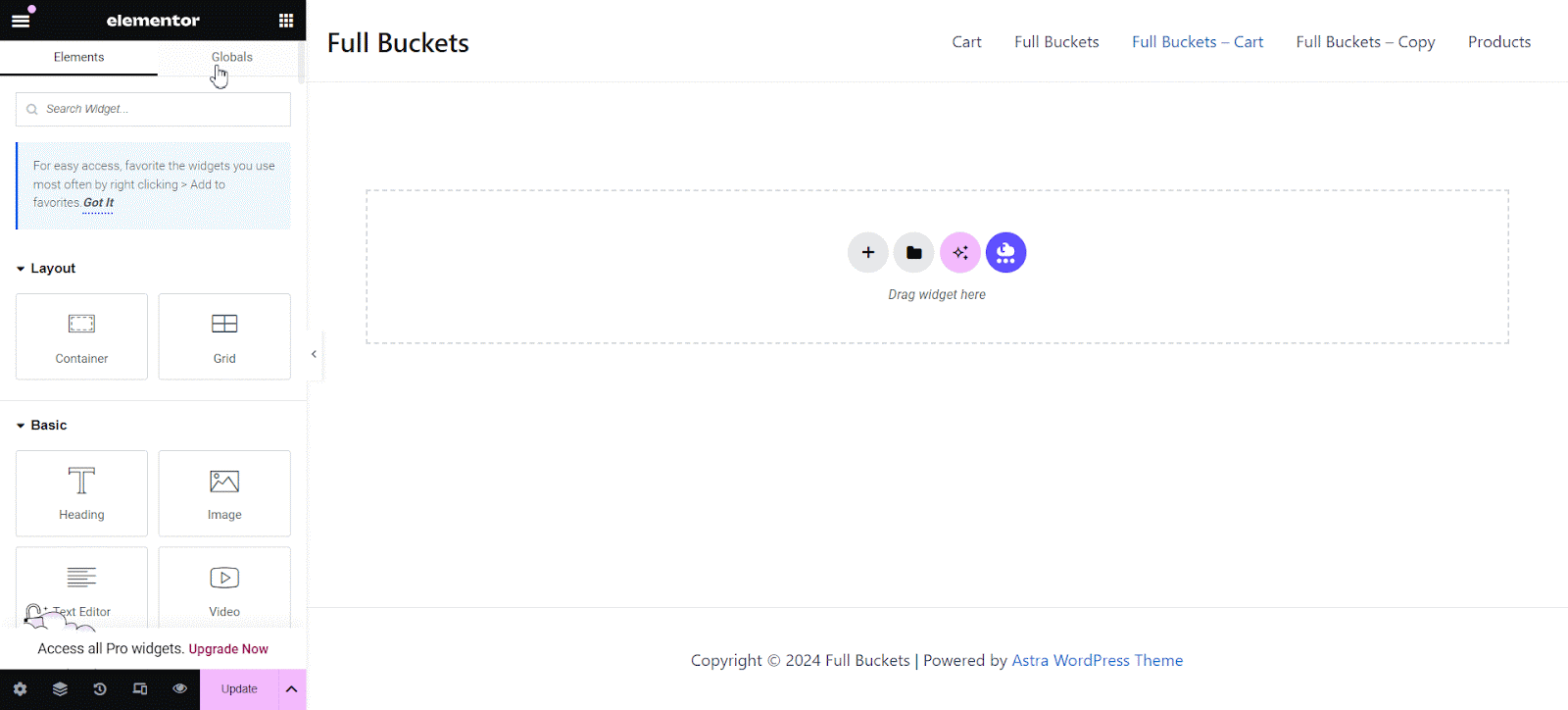Screen dimensions: 1568x710
Task: Click the Build with AI sparkle icon
Action: coord(959,253)
